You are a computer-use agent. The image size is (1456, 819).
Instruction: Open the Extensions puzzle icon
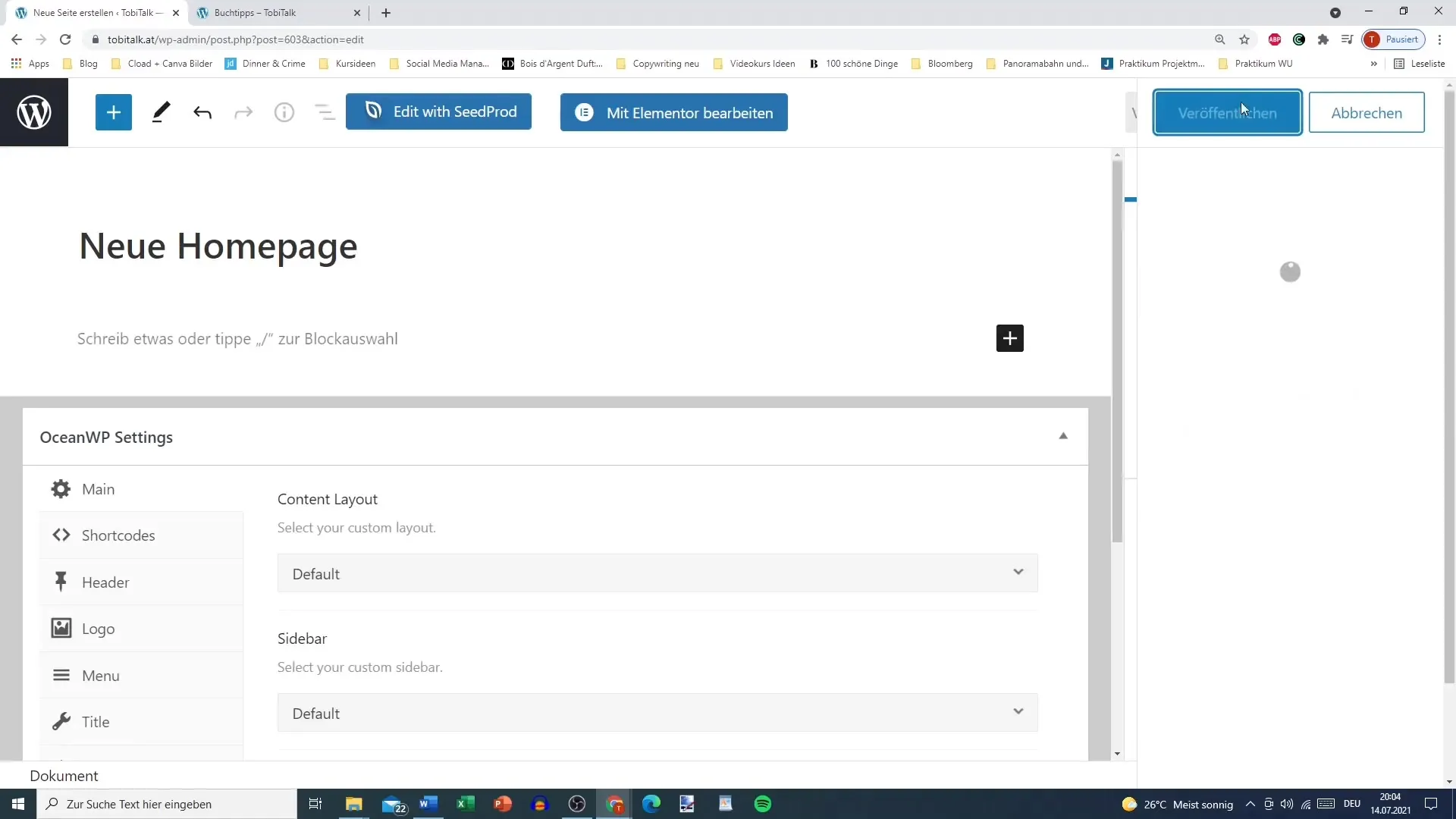(x=1323, y=39)
